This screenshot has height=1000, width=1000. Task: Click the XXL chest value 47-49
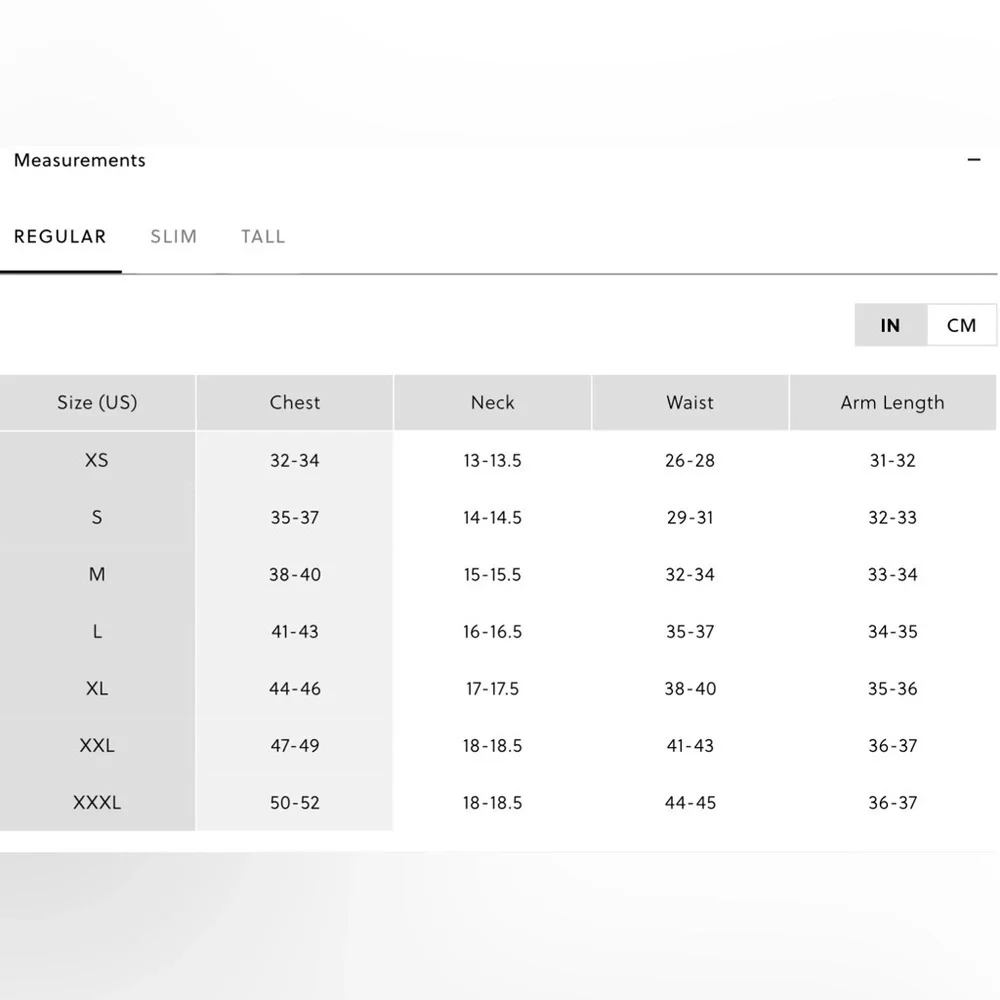[295, 746]
